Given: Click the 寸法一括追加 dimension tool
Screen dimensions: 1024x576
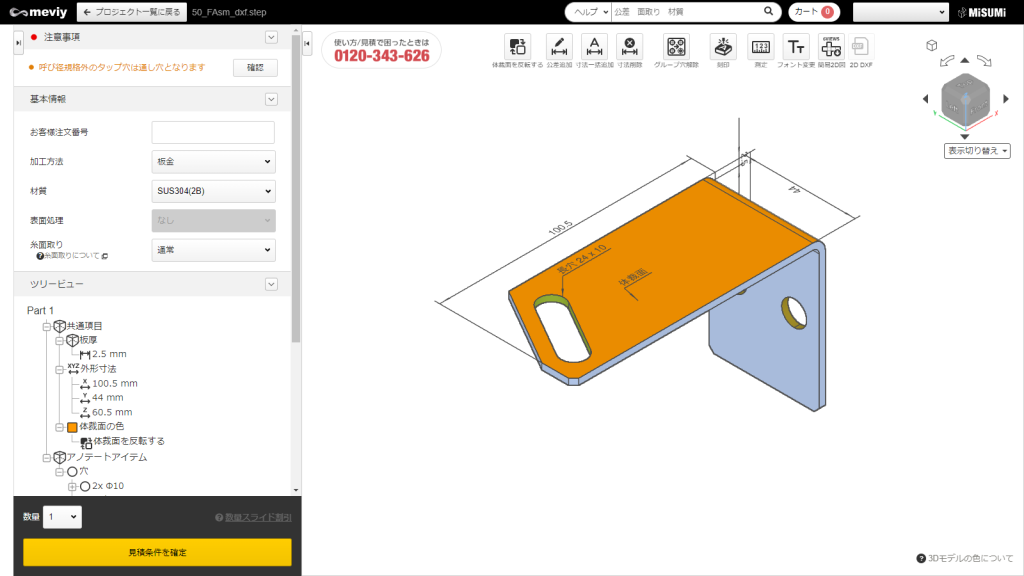Looking at the screenshot, I should click(594, 47).
